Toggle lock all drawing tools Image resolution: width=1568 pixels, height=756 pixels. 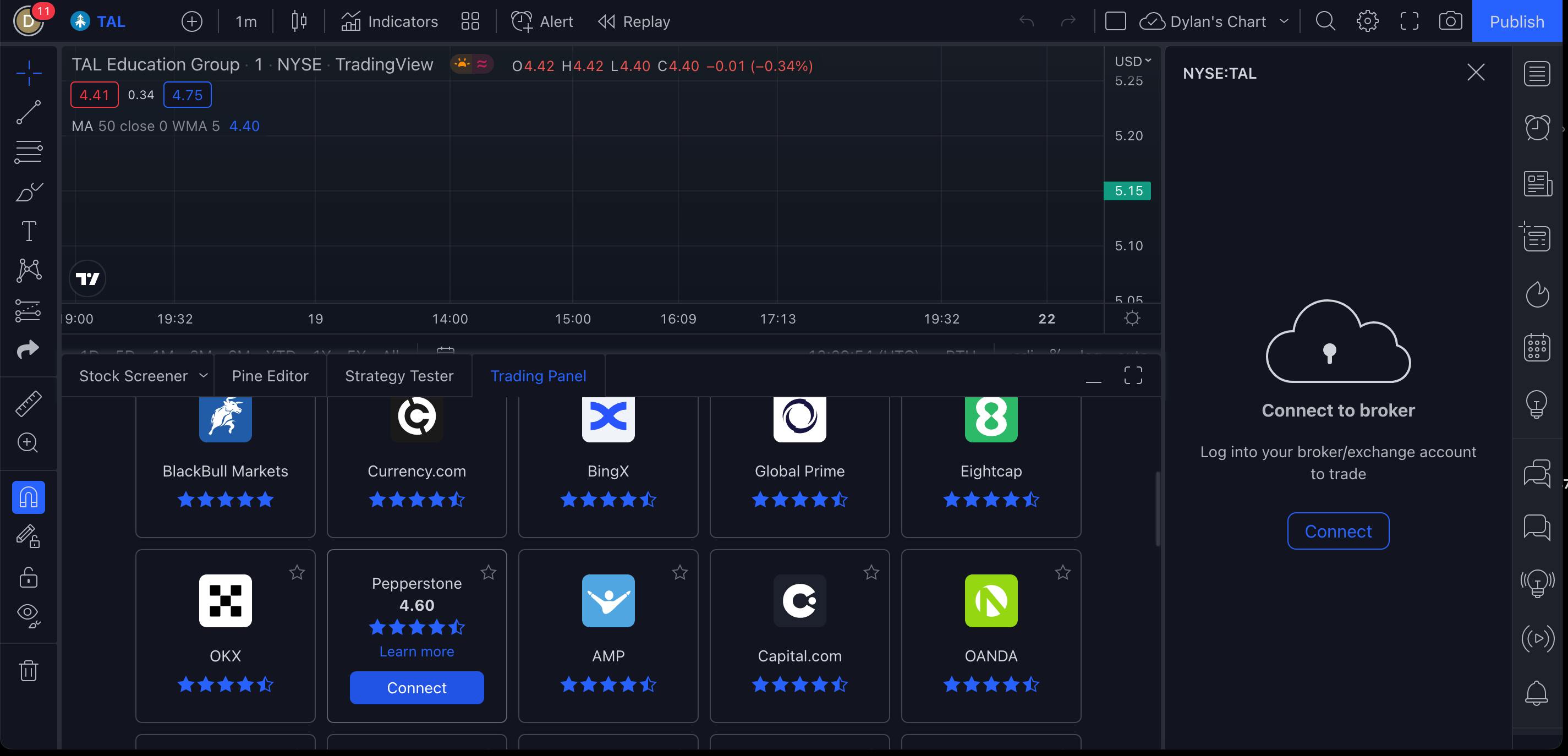(x=29, y=577)
